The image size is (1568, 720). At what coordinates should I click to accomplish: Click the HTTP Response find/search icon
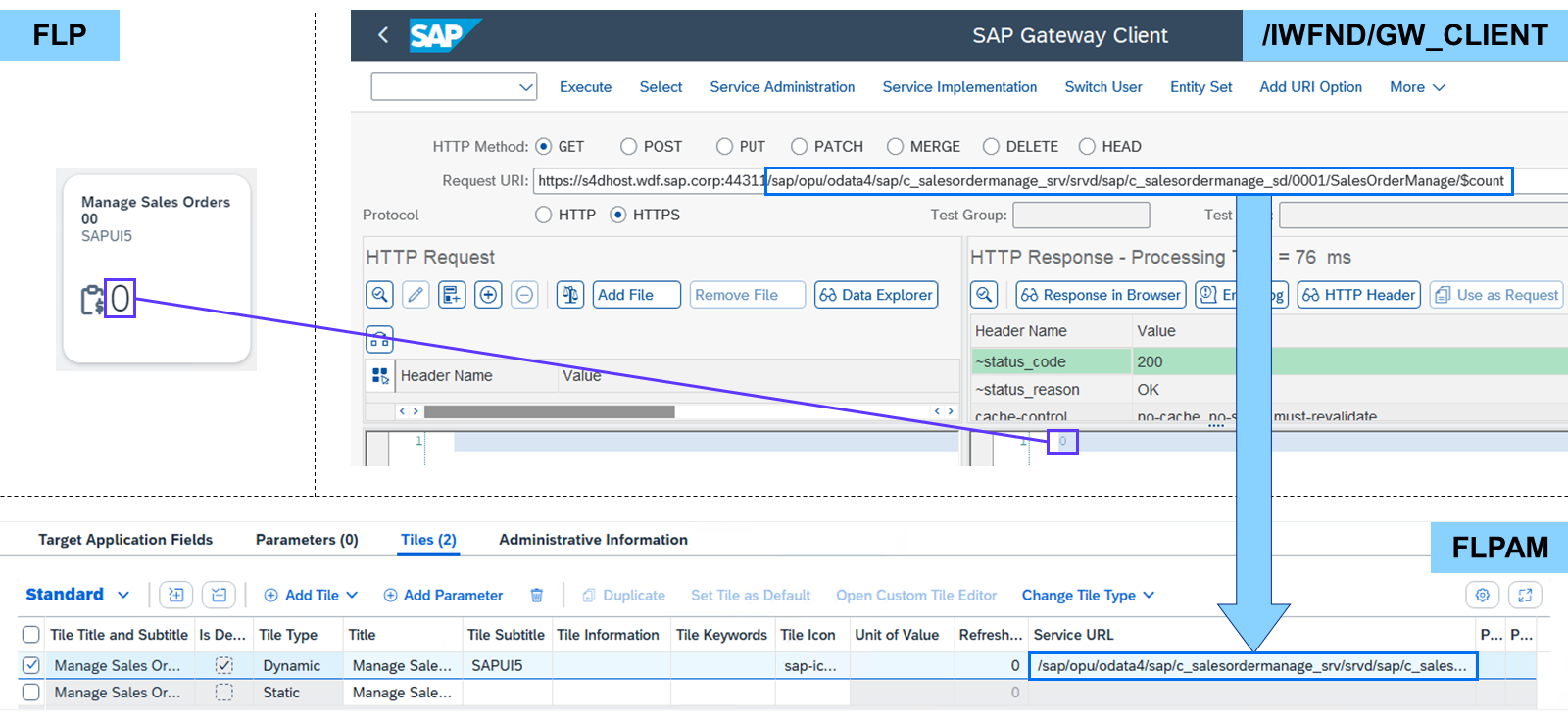[x=985, y=294]
